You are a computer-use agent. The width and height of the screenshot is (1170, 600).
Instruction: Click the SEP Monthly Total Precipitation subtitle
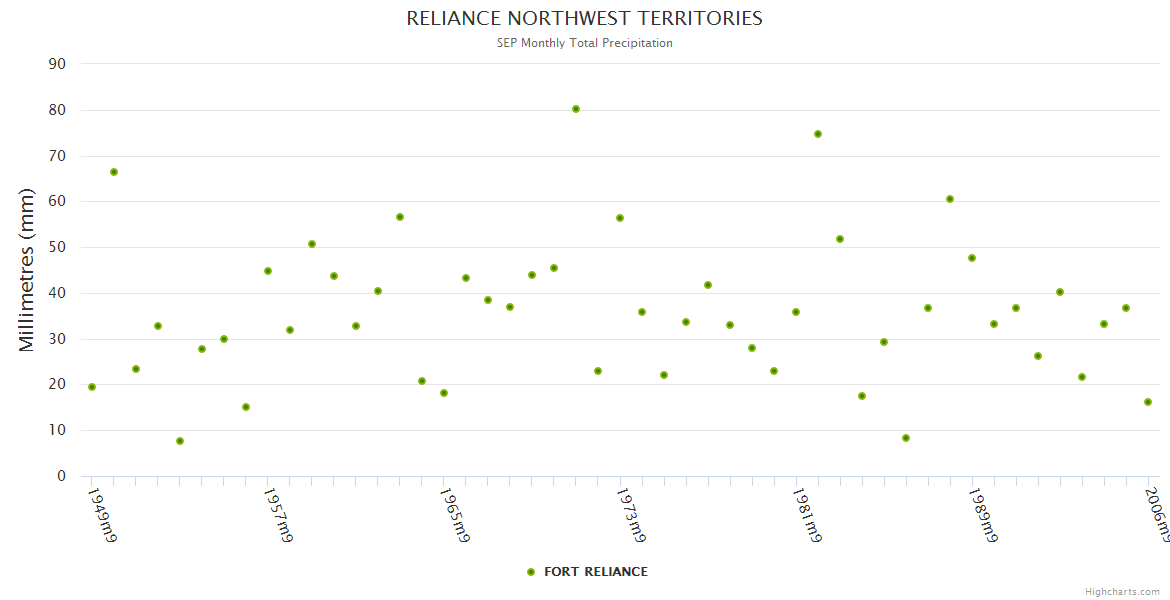[584, 43]
